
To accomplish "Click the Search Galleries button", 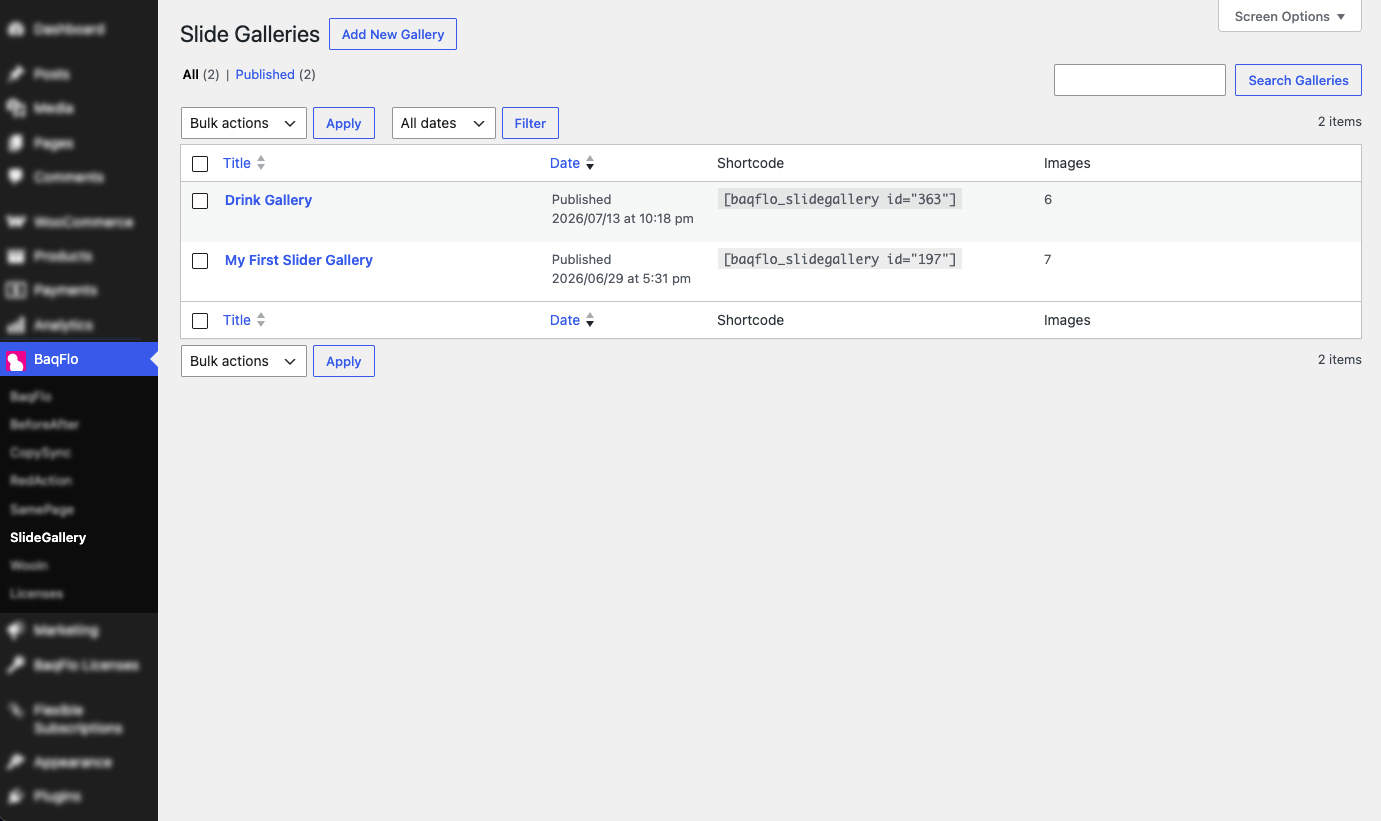I will coord(1298,80).
